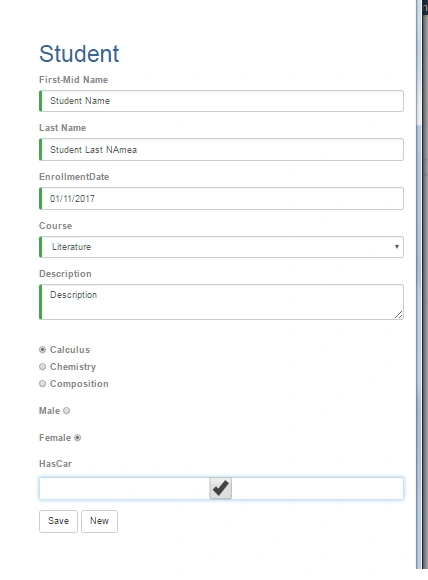428x580 pixels.
Task: Choose the Chemistry radio option
Action: [x=43, y=367]
